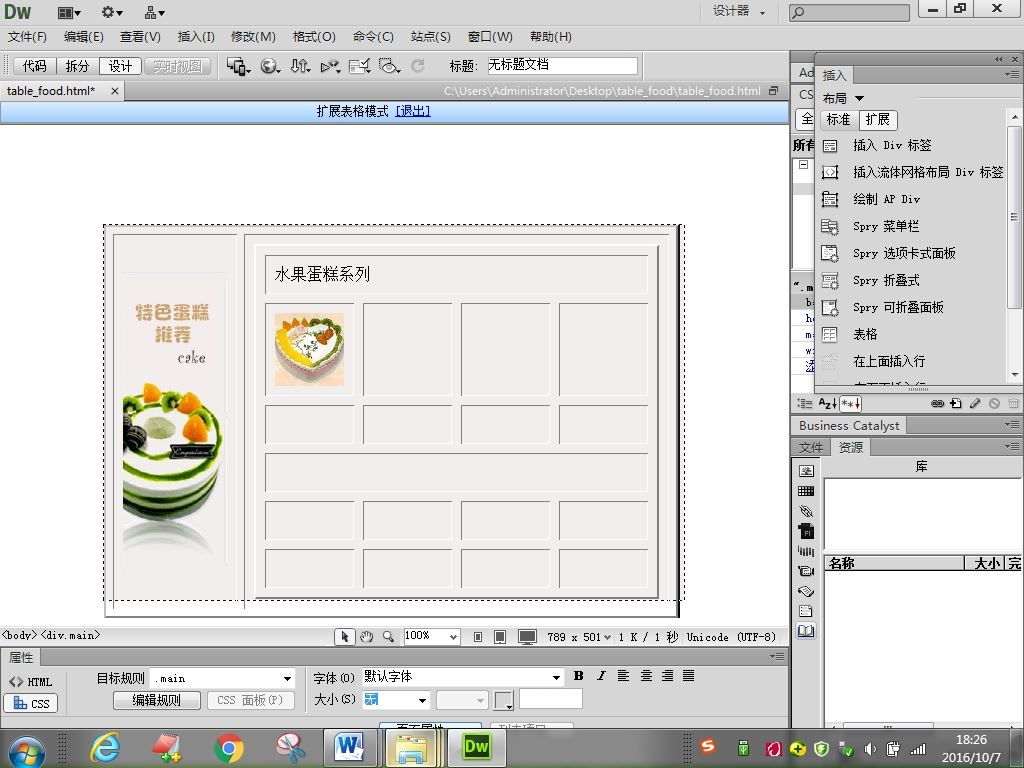Open the multiscreen preview icon
The width and height of the screenshot is (1024, 768).
pos(238,66)
